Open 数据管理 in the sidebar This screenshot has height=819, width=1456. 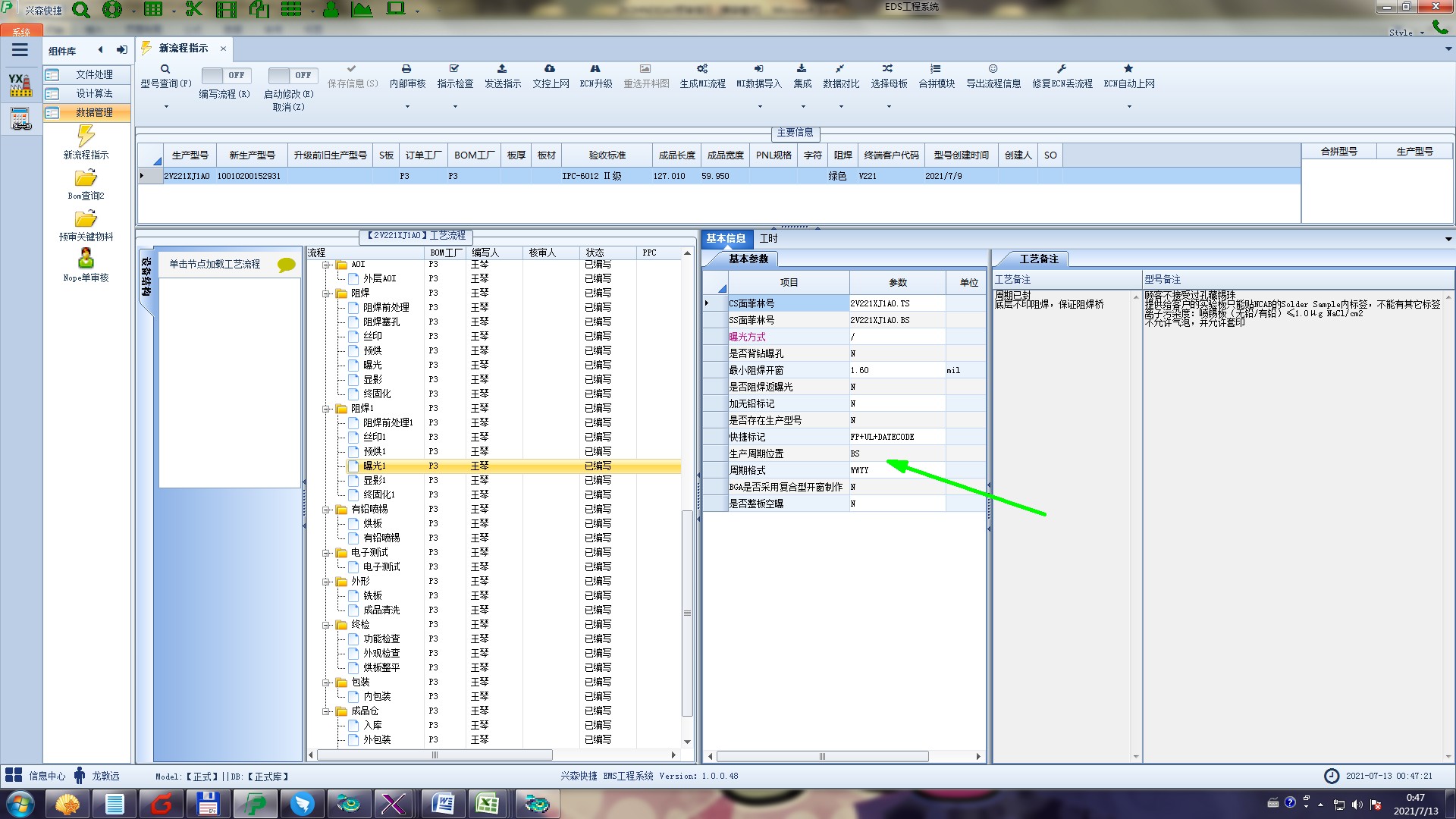pyautogui.click(x=94, y=112)
